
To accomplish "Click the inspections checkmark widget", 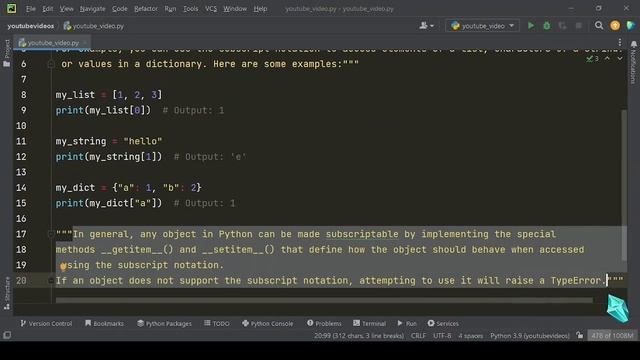I will click(x=593, y=59).
